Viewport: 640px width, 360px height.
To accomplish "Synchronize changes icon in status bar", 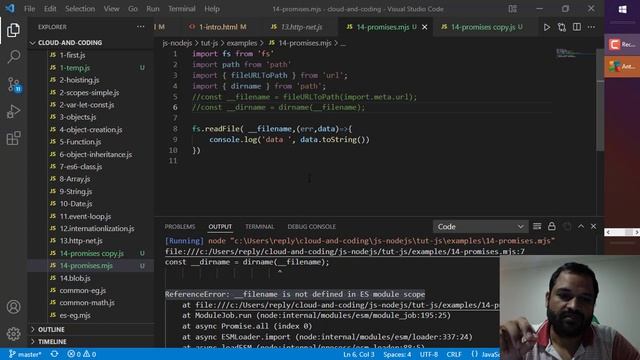I will click(54, 354).
